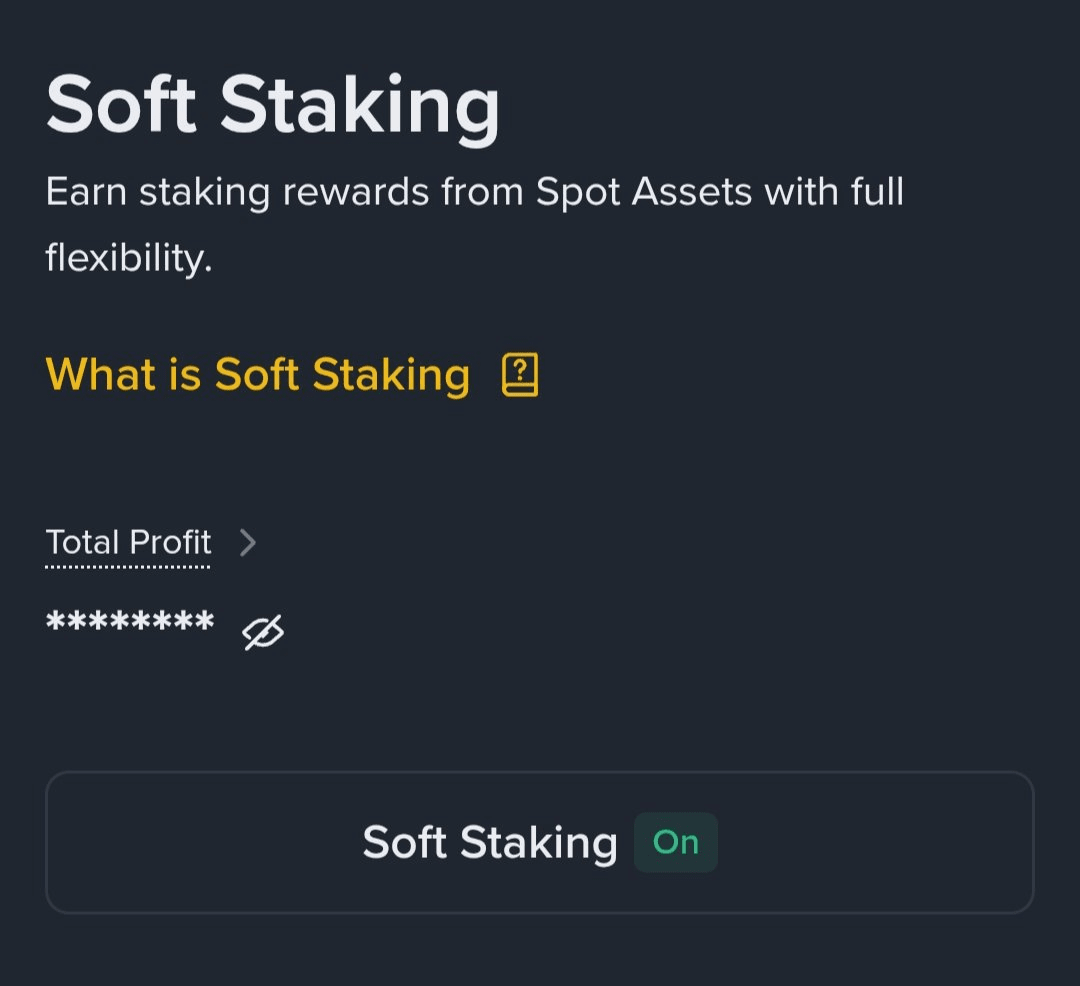Toggle the green On status badge
Viewport: 1080px width, 986px height.
pos(676,842)
